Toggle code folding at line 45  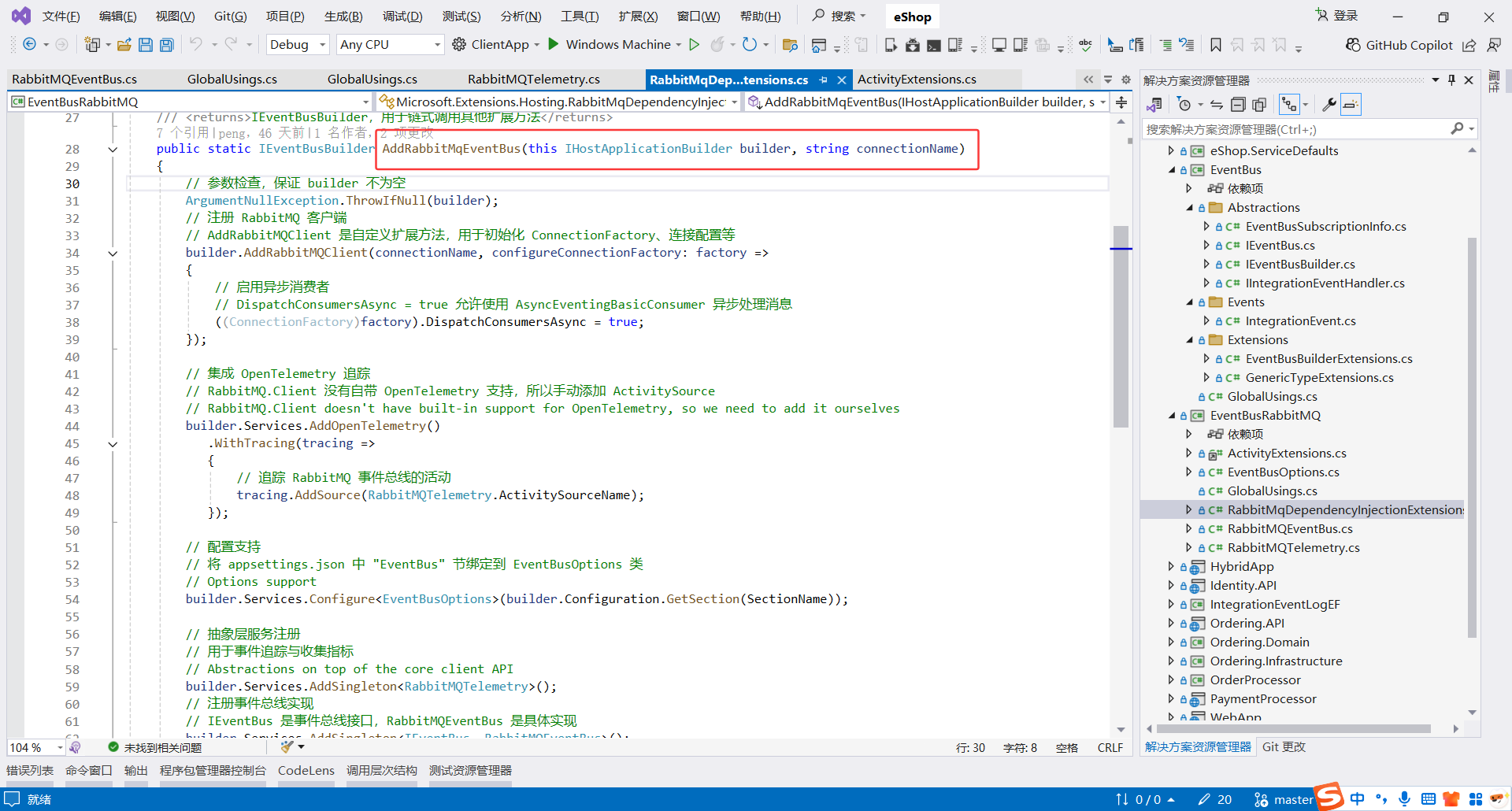(x=113, y=443)
